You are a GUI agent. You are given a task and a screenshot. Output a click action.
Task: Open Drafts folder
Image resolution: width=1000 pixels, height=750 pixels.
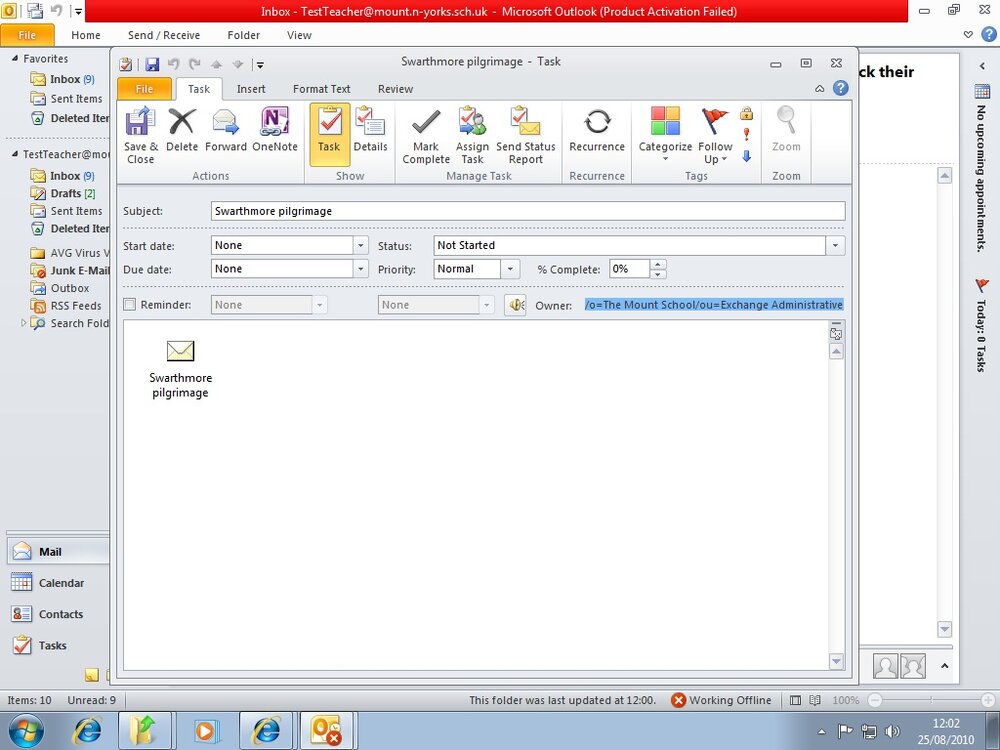(63, 193)
